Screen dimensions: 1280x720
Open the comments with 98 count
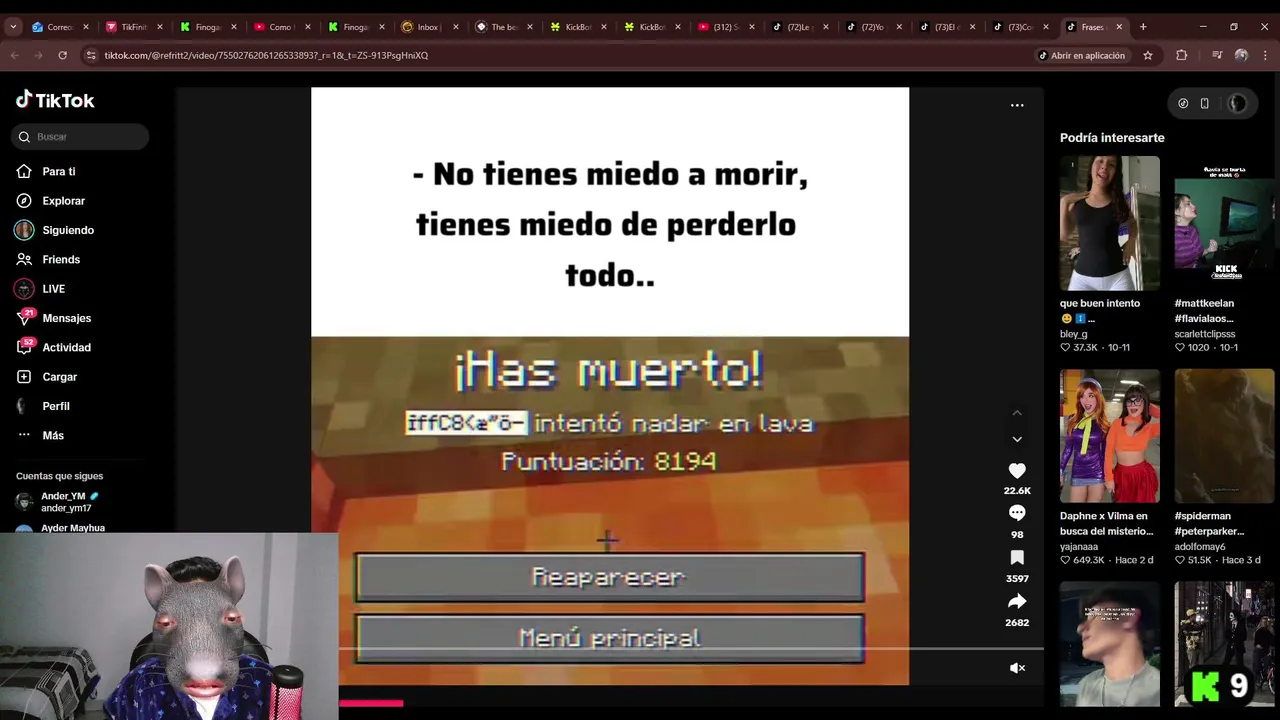click(1017, 513)
